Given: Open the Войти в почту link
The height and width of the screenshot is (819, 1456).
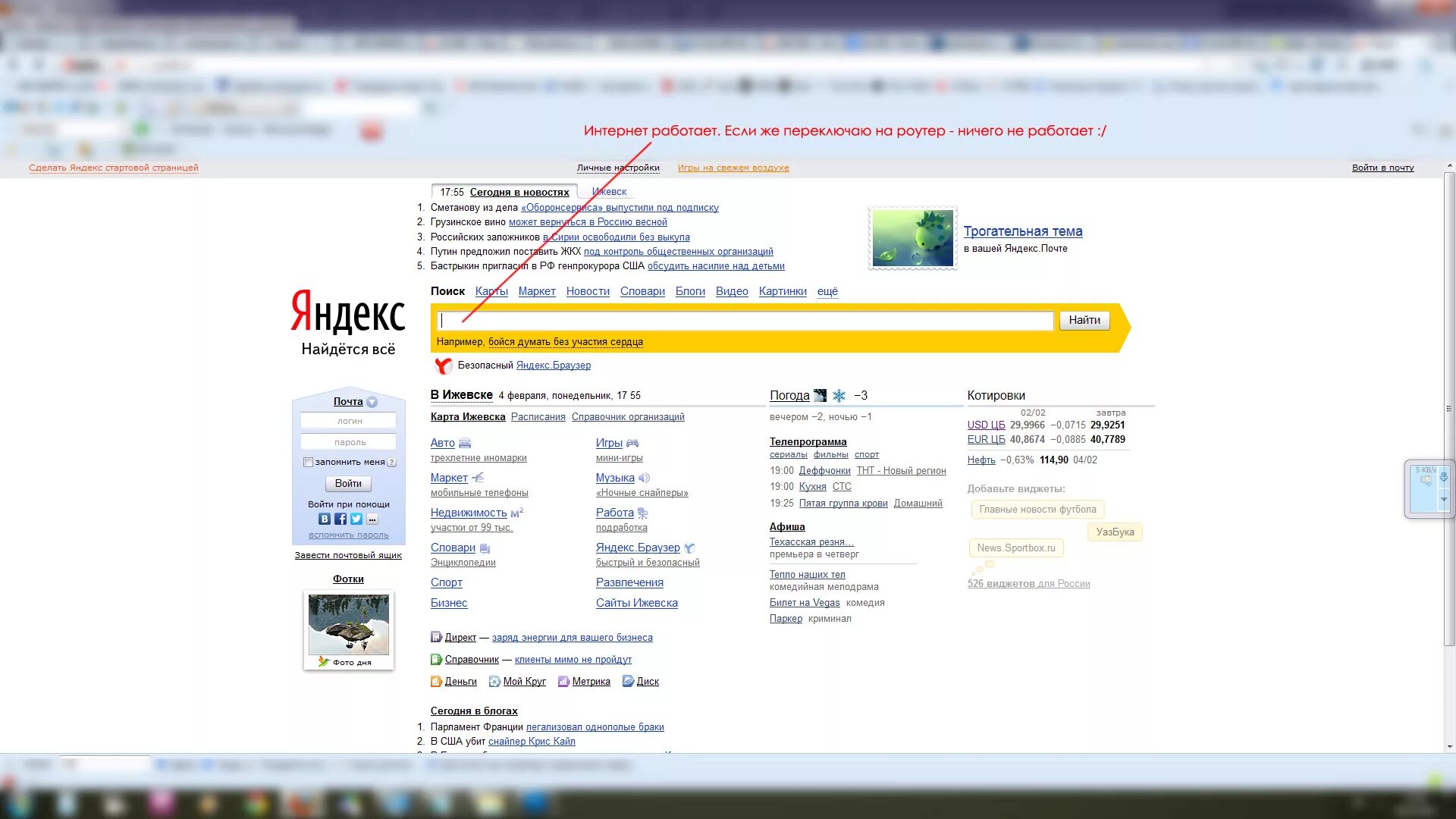Looking at the screenshot, I should click(1382, 168).
